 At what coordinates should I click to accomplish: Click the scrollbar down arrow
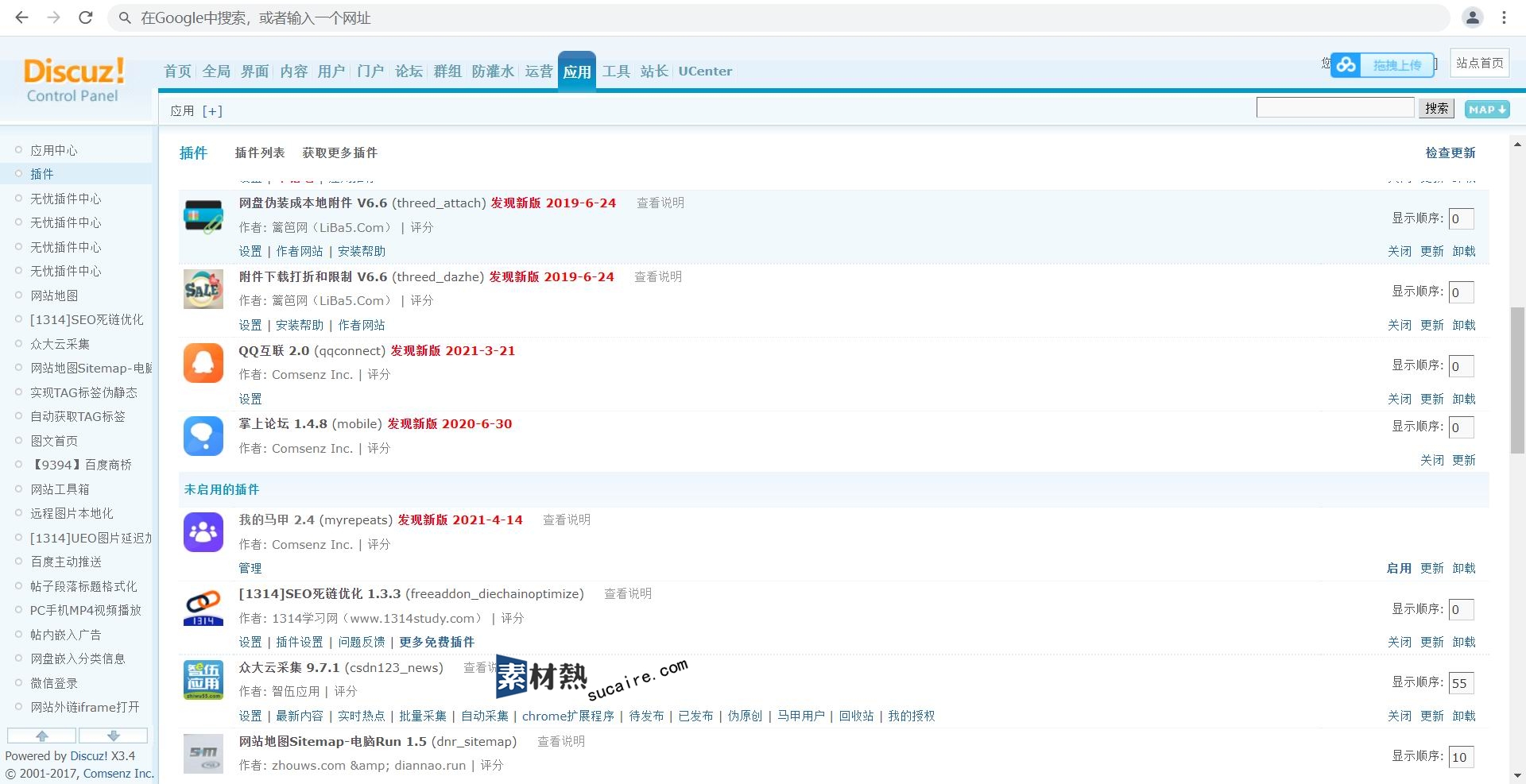1517,775
